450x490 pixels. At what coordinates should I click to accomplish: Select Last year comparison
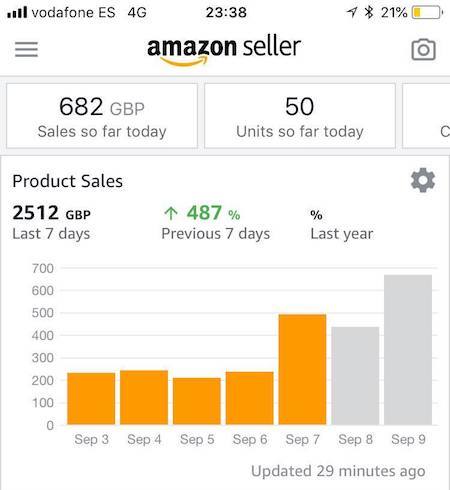coord(342,224)
